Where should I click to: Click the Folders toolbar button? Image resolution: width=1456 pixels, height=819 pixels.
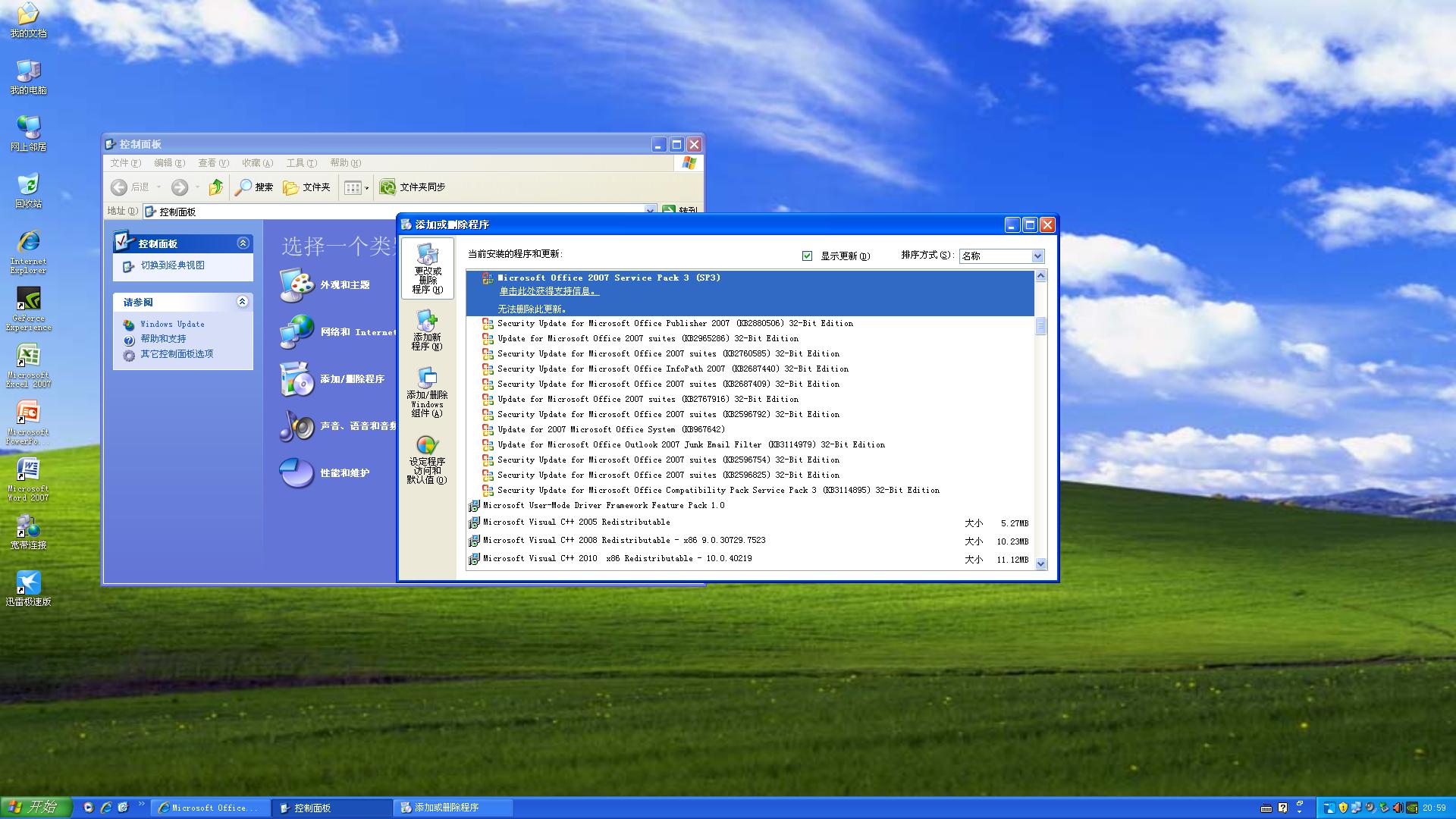pos(306,187)
